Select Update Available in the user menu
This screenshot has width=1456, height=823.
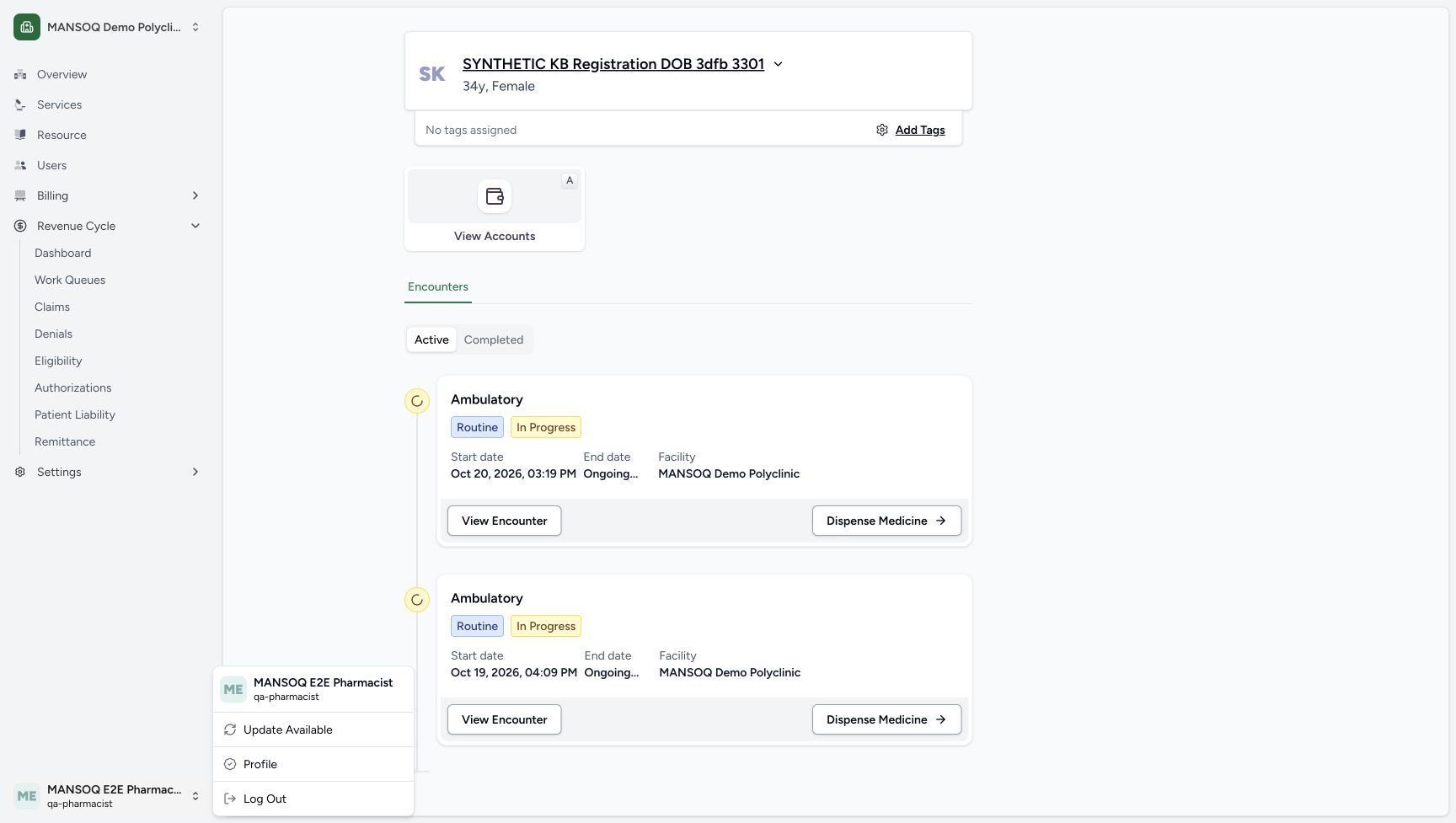313,729
